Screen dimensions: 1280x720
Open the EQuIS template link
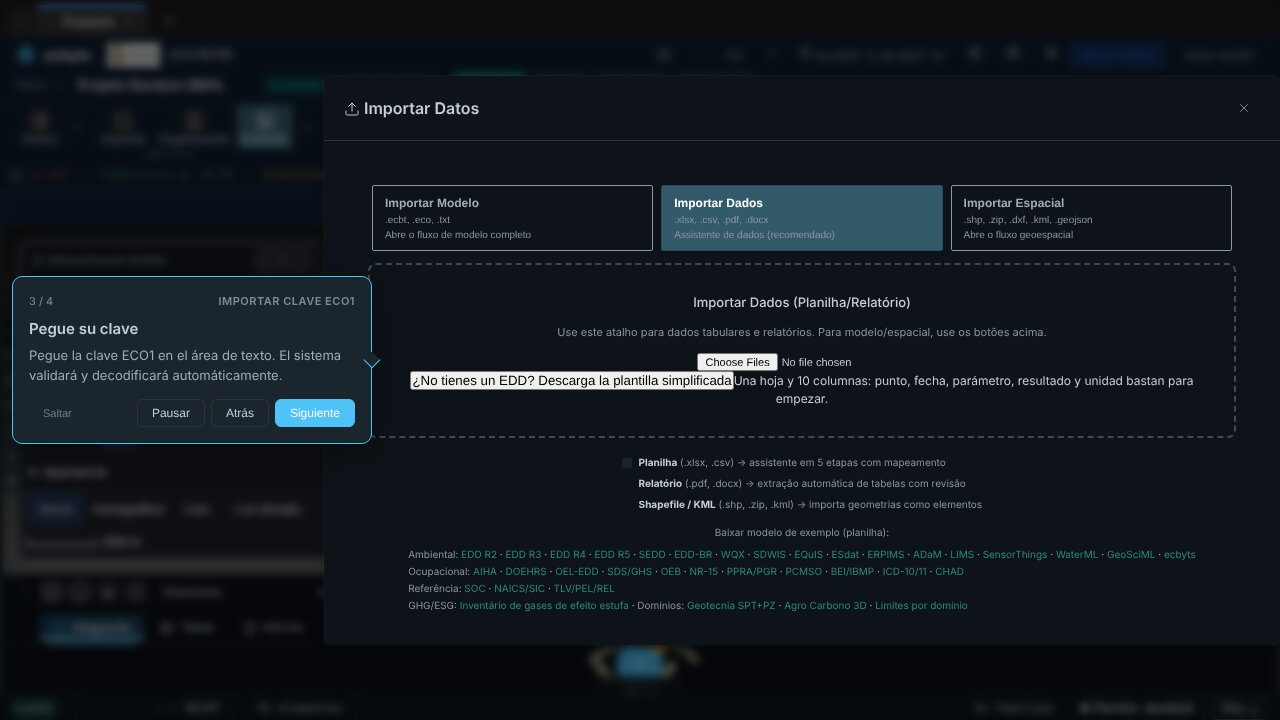(x=808, y=554)
